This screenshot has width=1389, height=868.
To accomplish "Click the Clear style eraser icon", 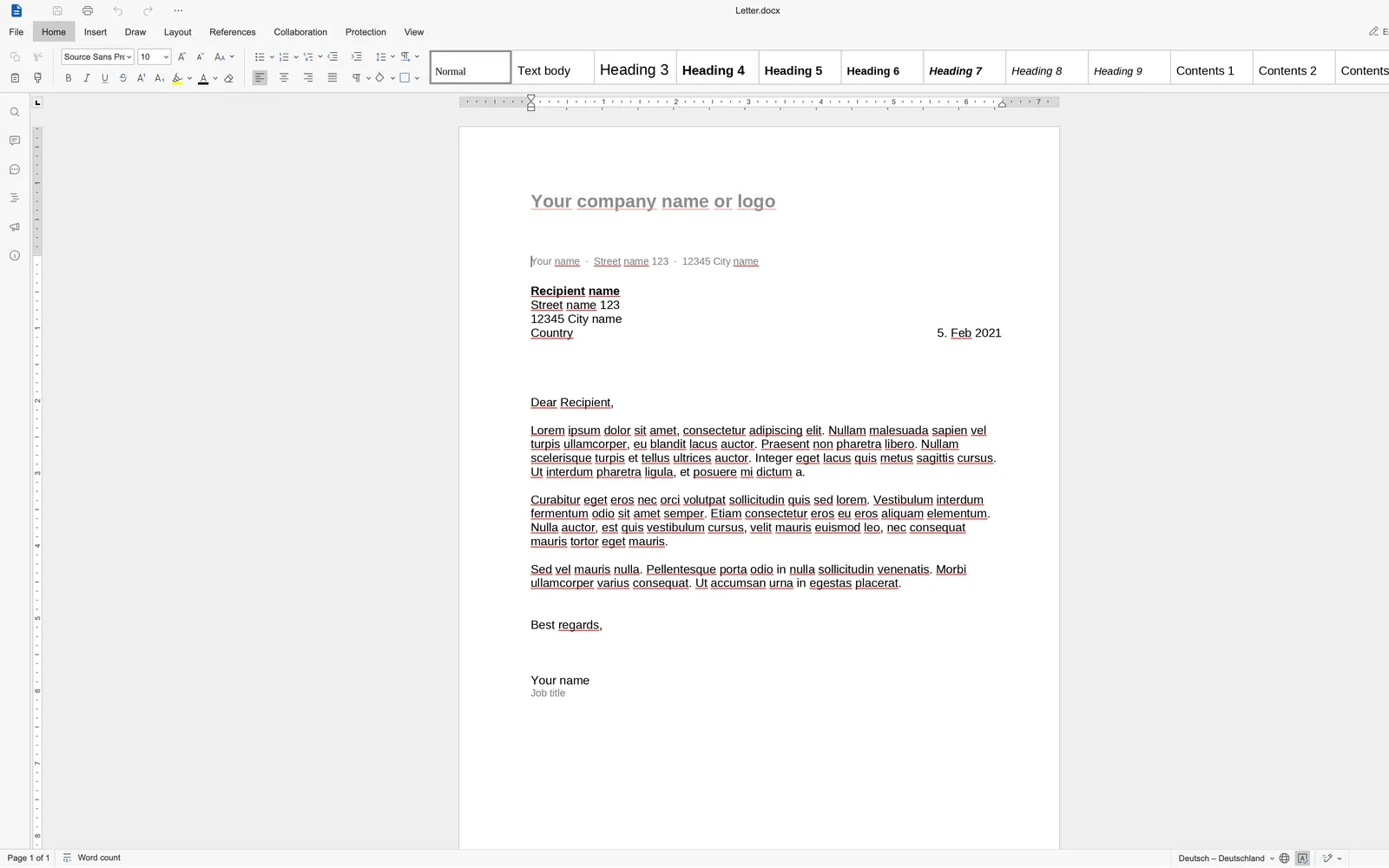I will pos(229,78).
